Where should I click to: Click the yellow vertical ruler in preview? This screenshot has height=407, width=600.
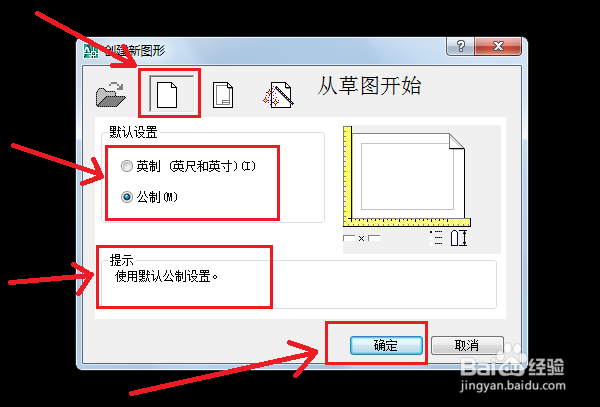(347, 173)
